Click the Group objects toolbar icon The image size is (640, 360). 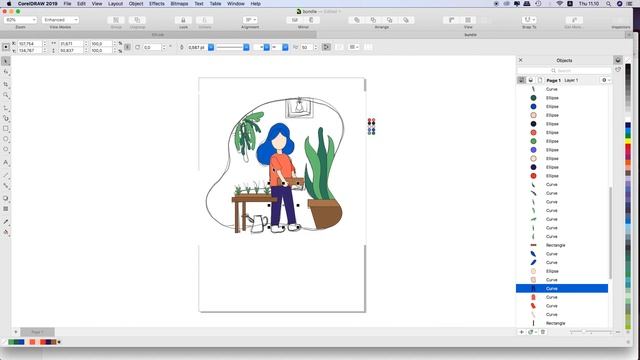[x=116, y=20]
